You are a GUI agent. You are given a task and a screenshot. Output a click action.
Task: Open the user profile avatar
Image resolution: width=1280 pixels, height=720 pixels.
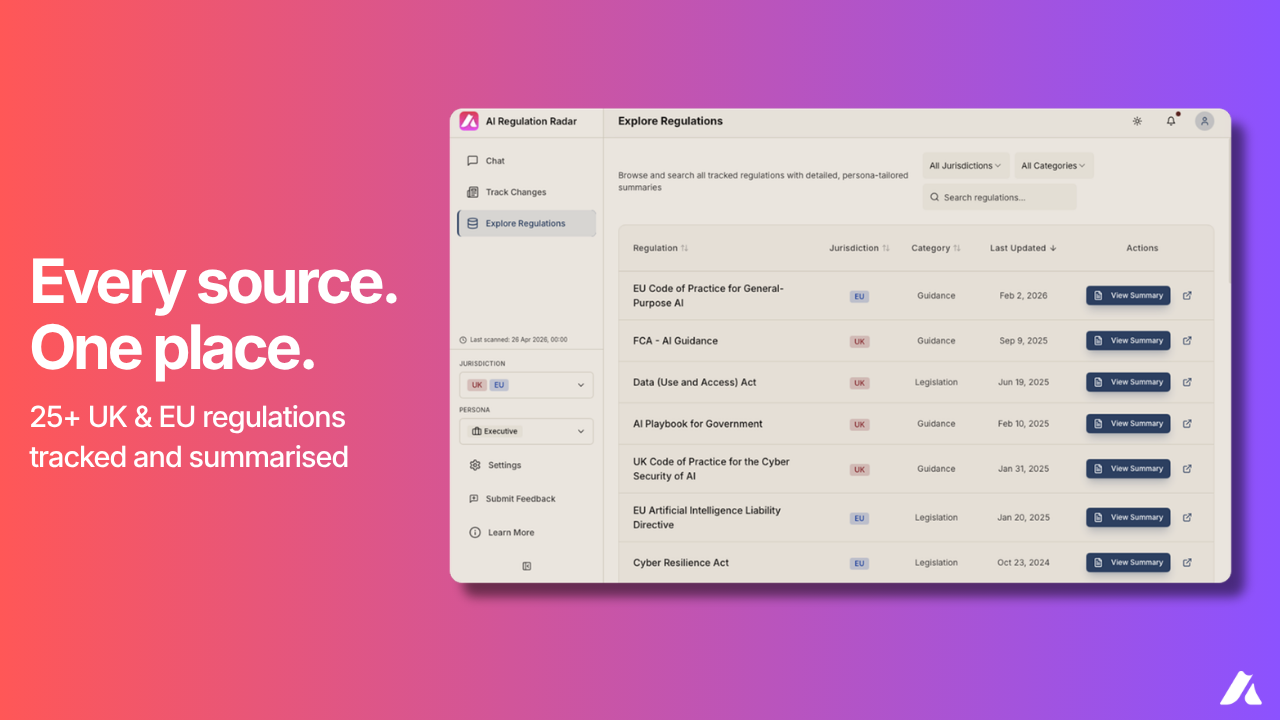(1205, 121)
